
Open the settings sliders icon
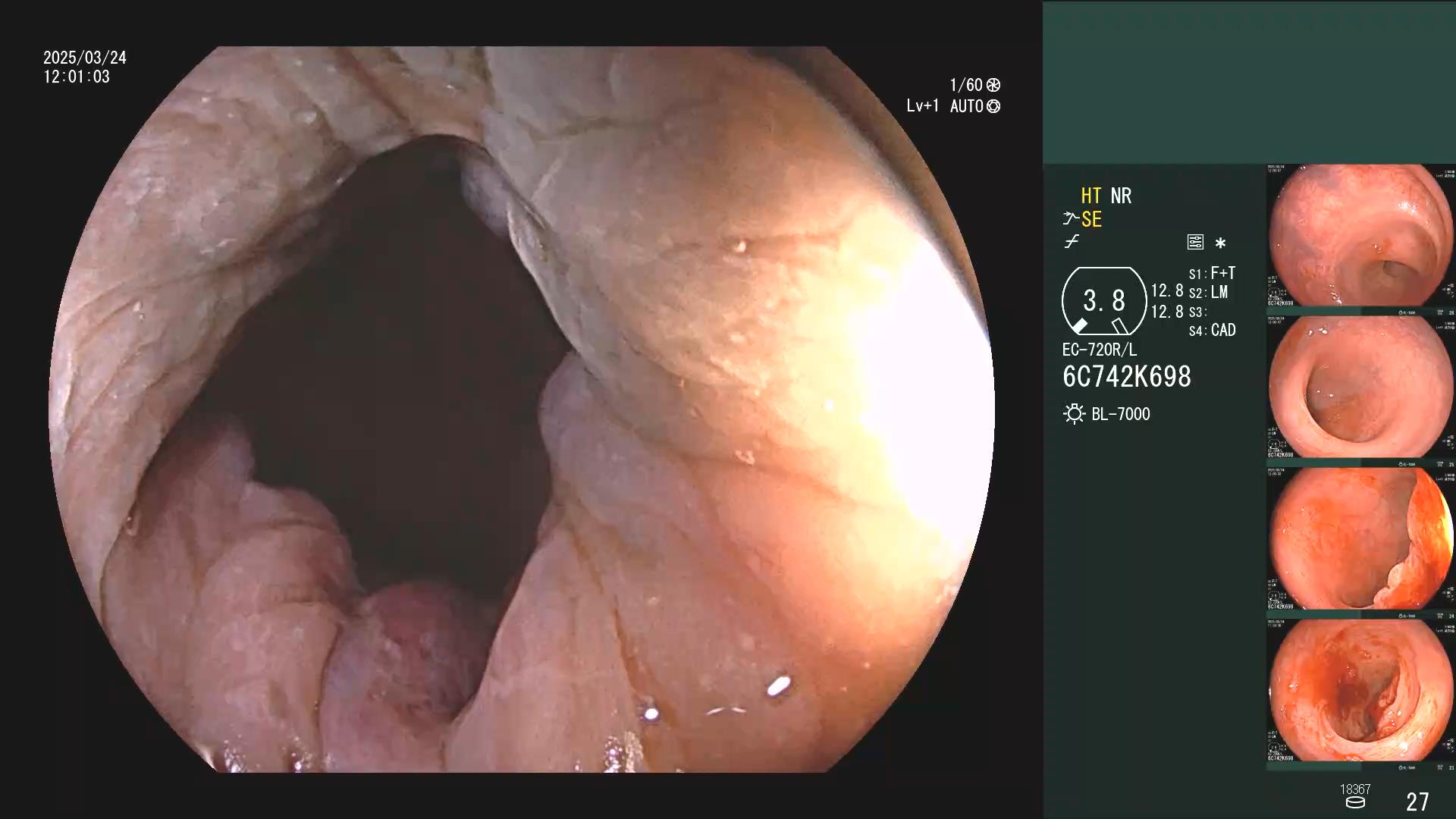[x=1195, y=243]
